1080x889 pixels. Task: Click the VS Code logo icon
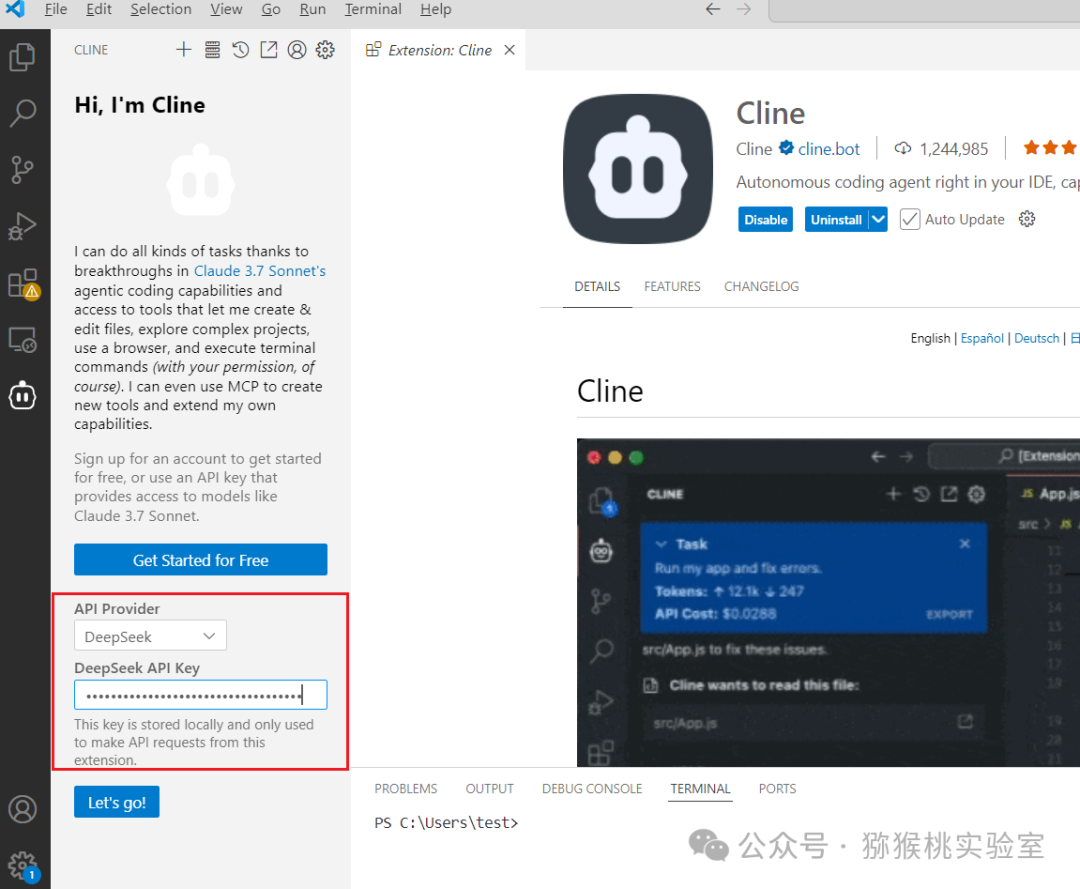(15, 9)
